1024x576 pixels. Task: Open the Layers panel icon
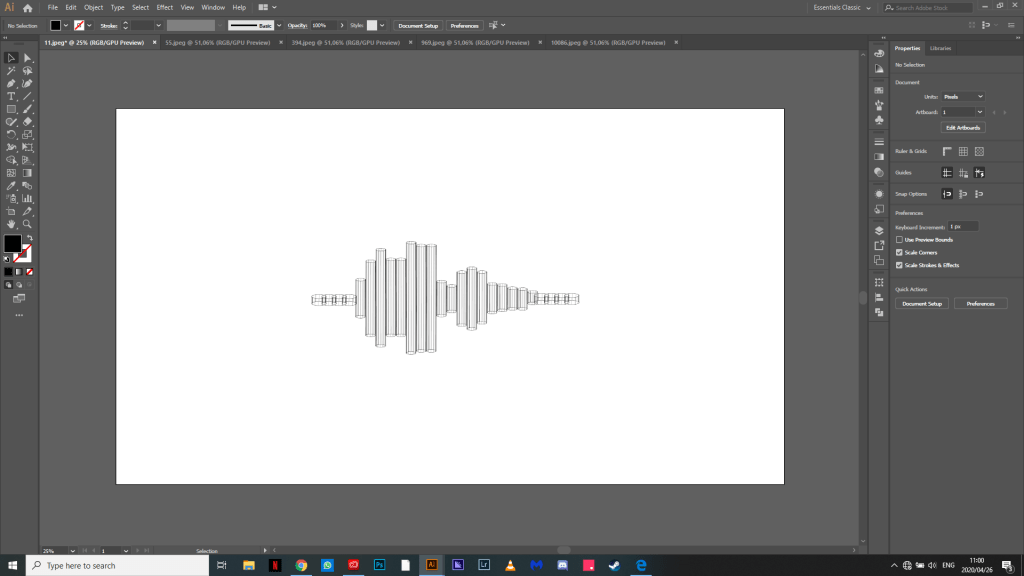coord(879,229)
